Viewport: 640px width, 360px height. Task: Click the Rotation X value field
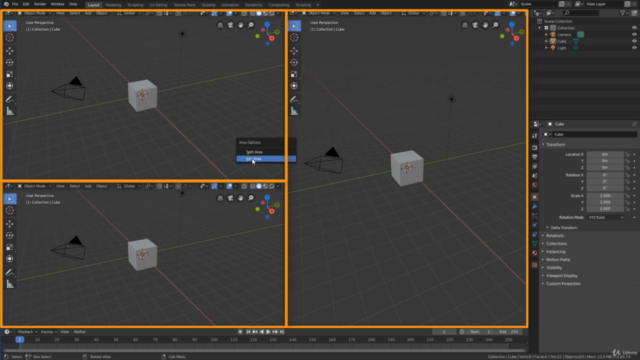tap(605, 175)
